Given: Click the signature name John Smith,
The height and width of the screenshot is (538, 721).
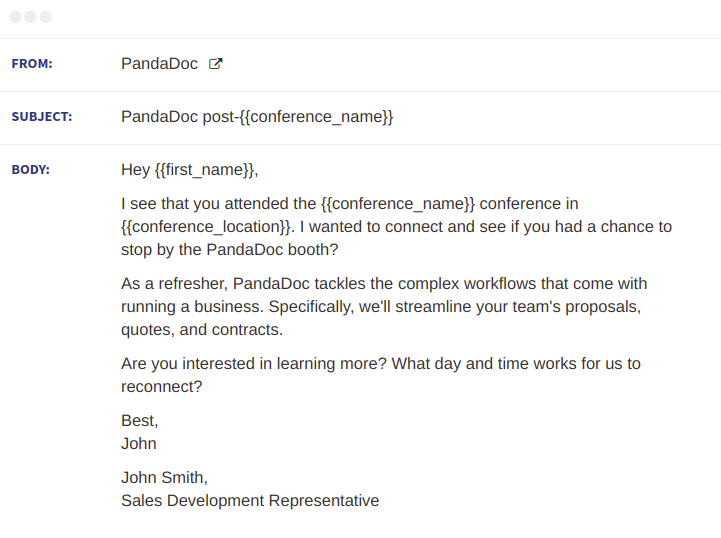Looking at the screenshot, I should pos(164,478).
